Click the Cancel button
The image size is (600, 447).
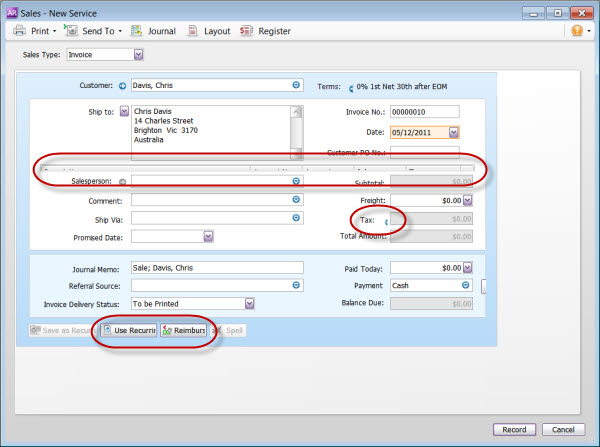point(563,429)
